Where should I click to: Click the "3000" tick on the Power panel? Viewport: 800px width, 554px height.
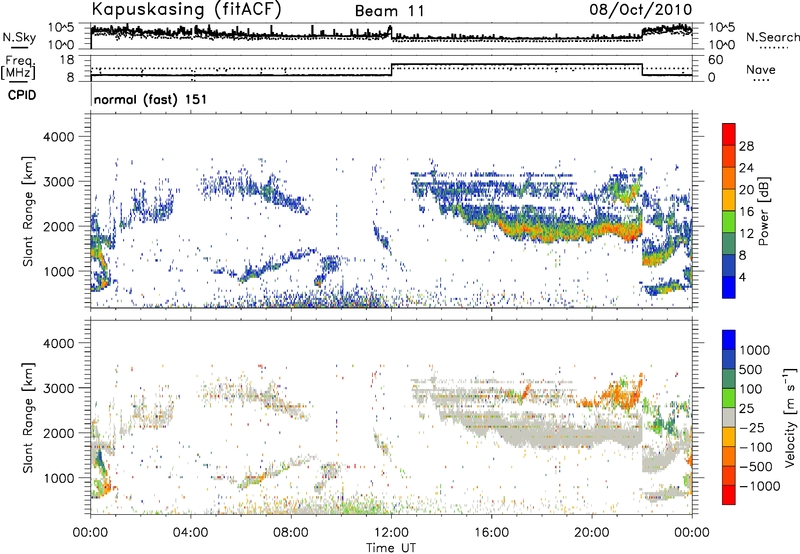pos(59,182)
